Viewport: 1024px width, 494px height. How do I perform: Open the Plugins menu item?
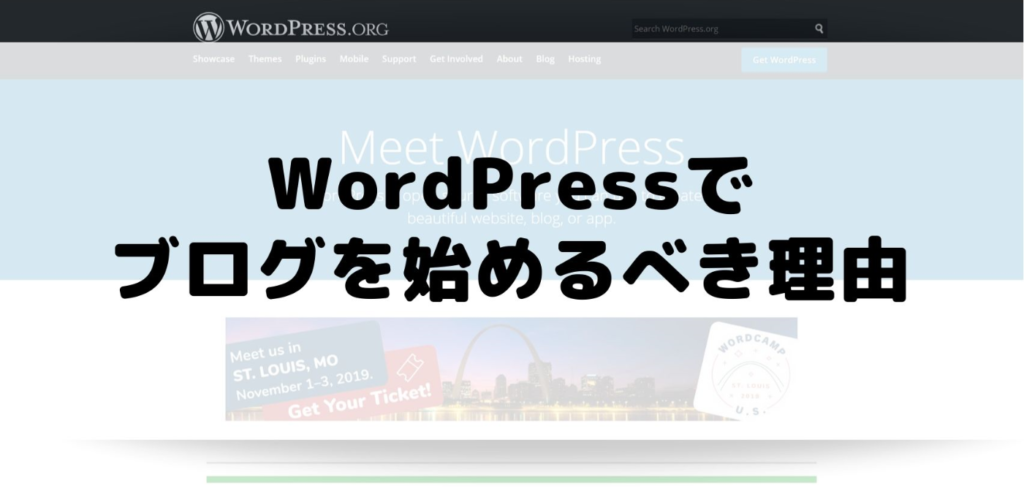pyautogui.click(x=311, y=59)
